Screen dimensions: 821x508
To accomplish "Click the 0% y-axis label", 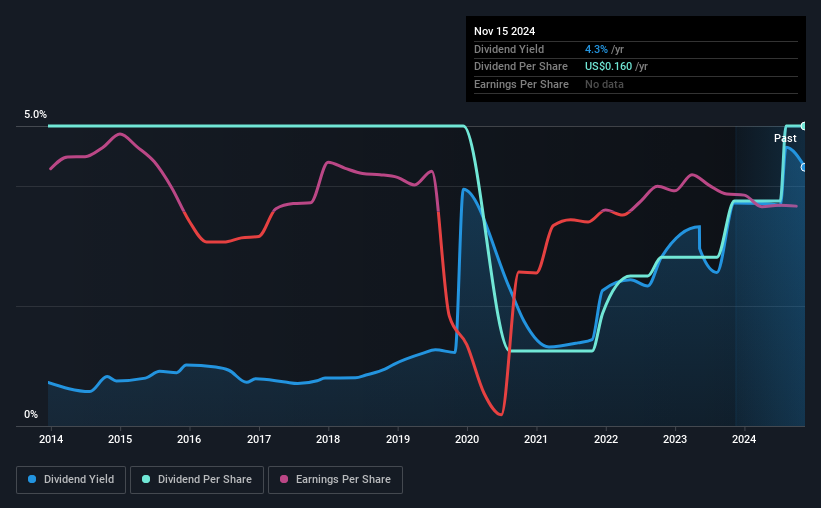I will tap(31, 414).
